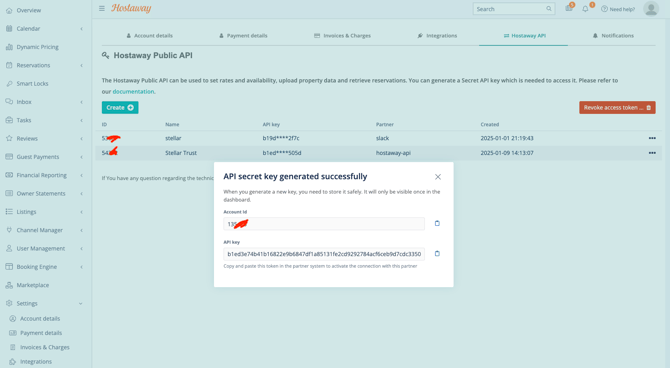Copy the Account Id with clipboard icon
This screenshot has height=368, width=670.
tap(437, 224)
